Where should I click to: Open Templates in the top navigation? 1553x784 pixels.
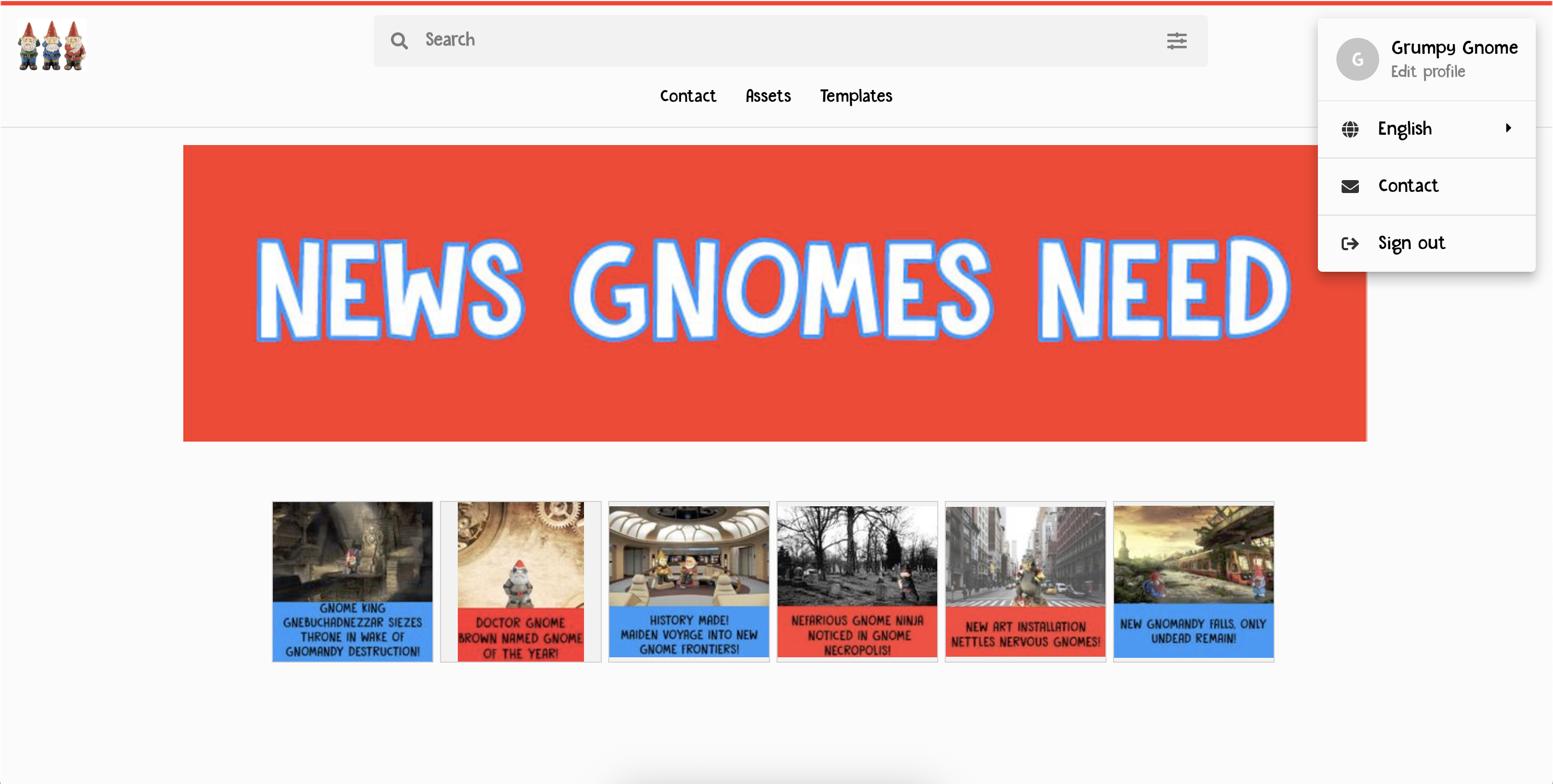pyautogui.click(x=855, y=96)
